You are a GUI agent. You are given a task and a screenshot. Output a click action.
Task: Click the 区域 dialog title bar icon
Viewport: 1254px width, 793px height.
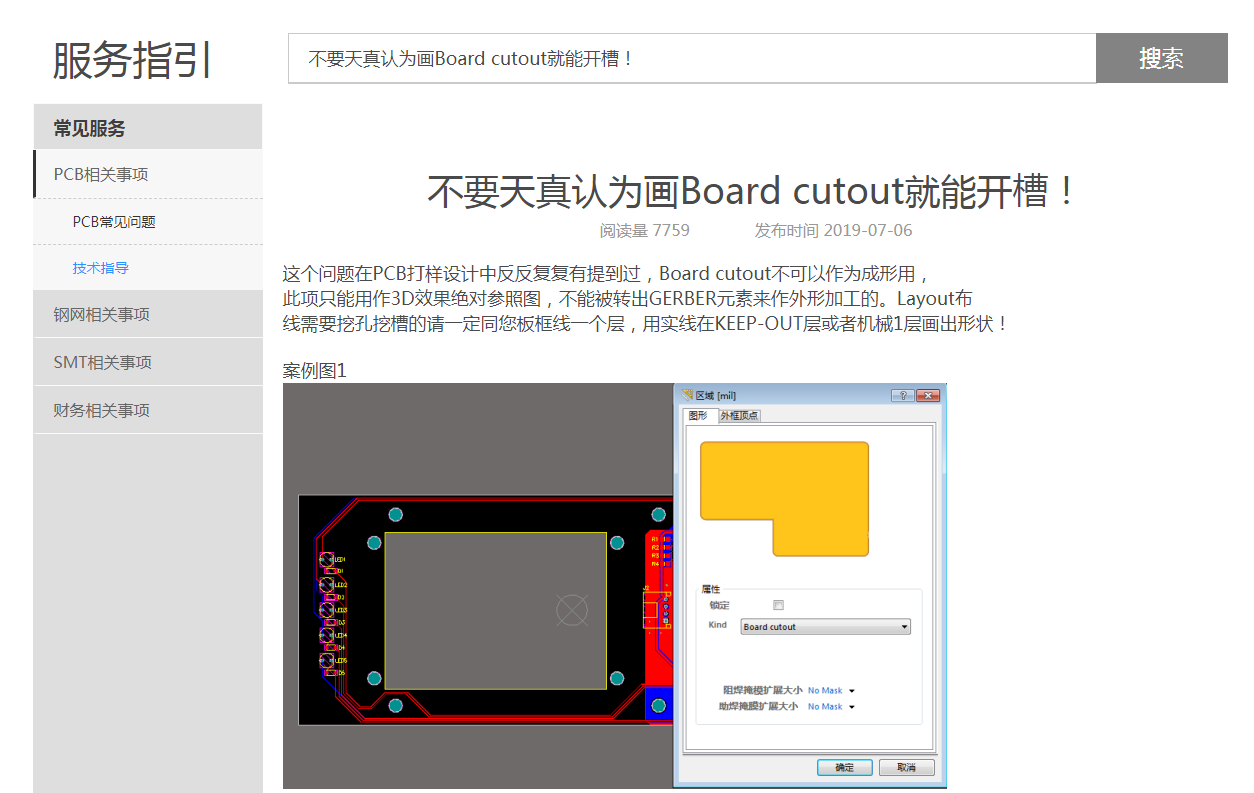687,396
